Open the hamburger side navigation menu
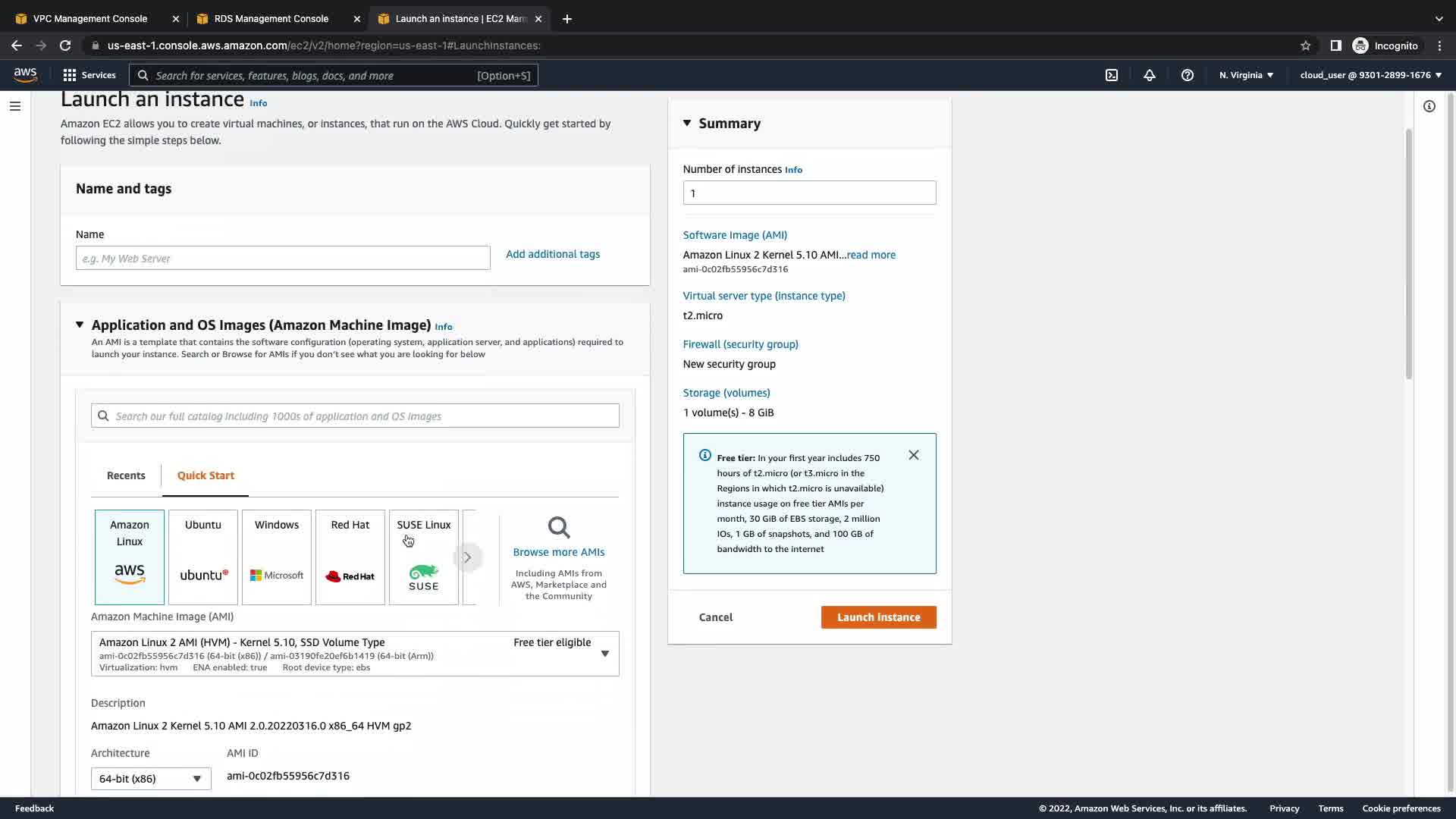The height and width of the screenshot is (819, 1456). click(15, 106)
